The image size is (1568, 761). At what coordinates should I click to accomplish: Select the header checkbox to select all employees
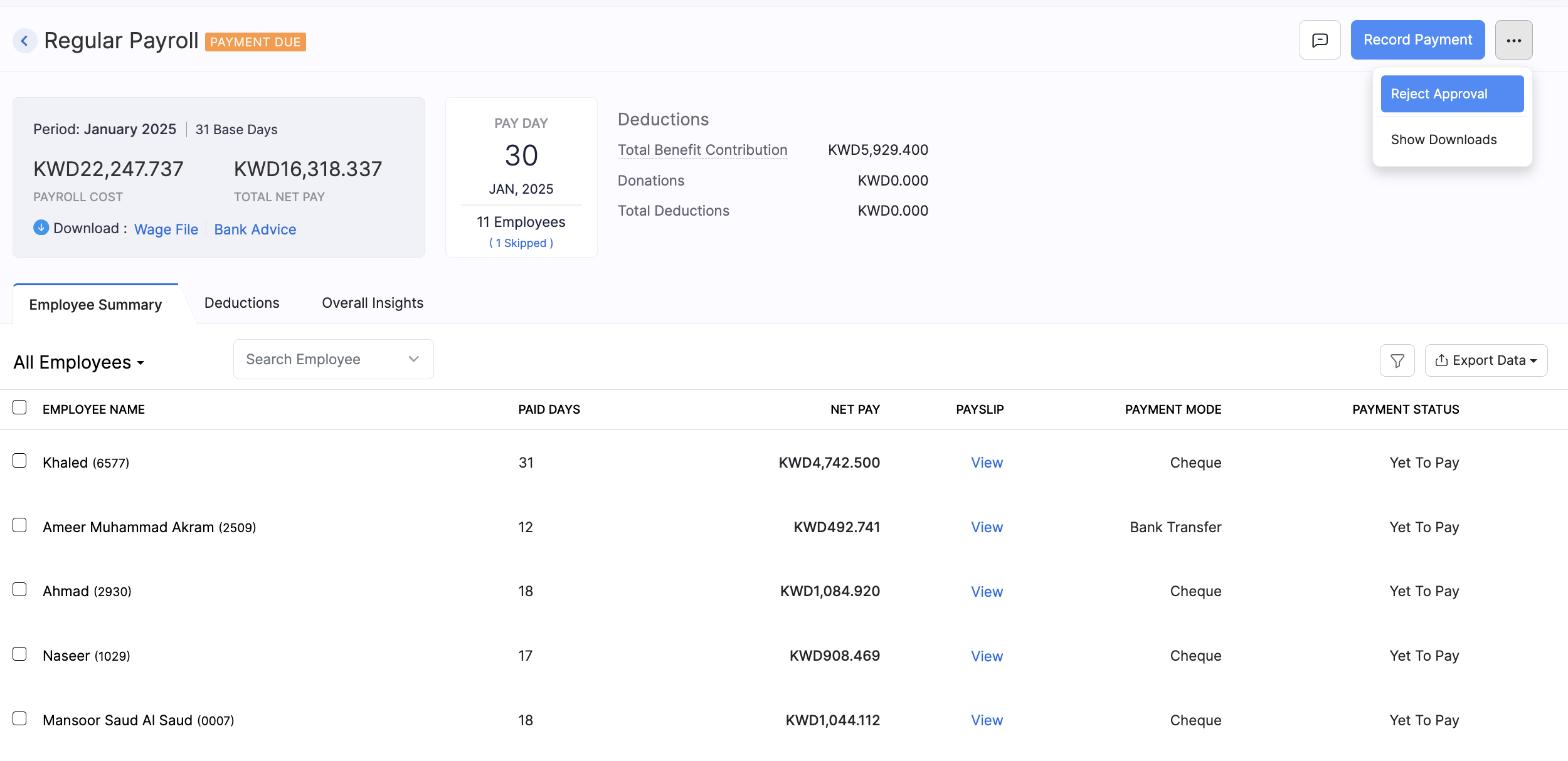tap(19, 407)
